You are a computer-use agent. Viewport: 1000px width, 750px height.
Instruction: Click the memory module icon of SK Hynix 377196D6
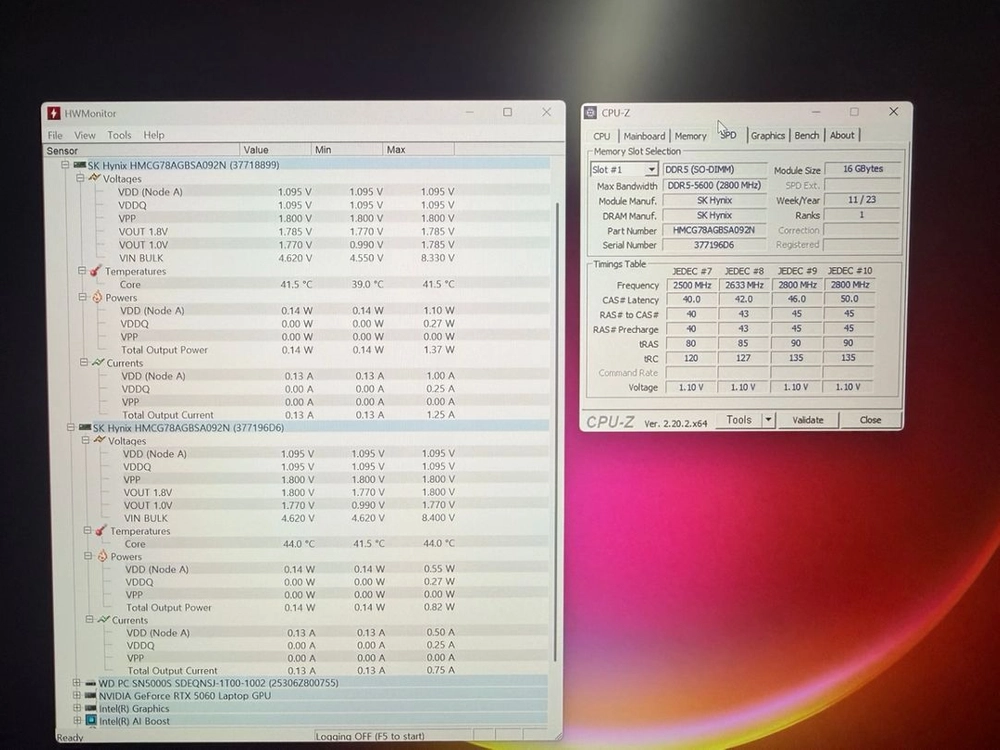(85, 427)
